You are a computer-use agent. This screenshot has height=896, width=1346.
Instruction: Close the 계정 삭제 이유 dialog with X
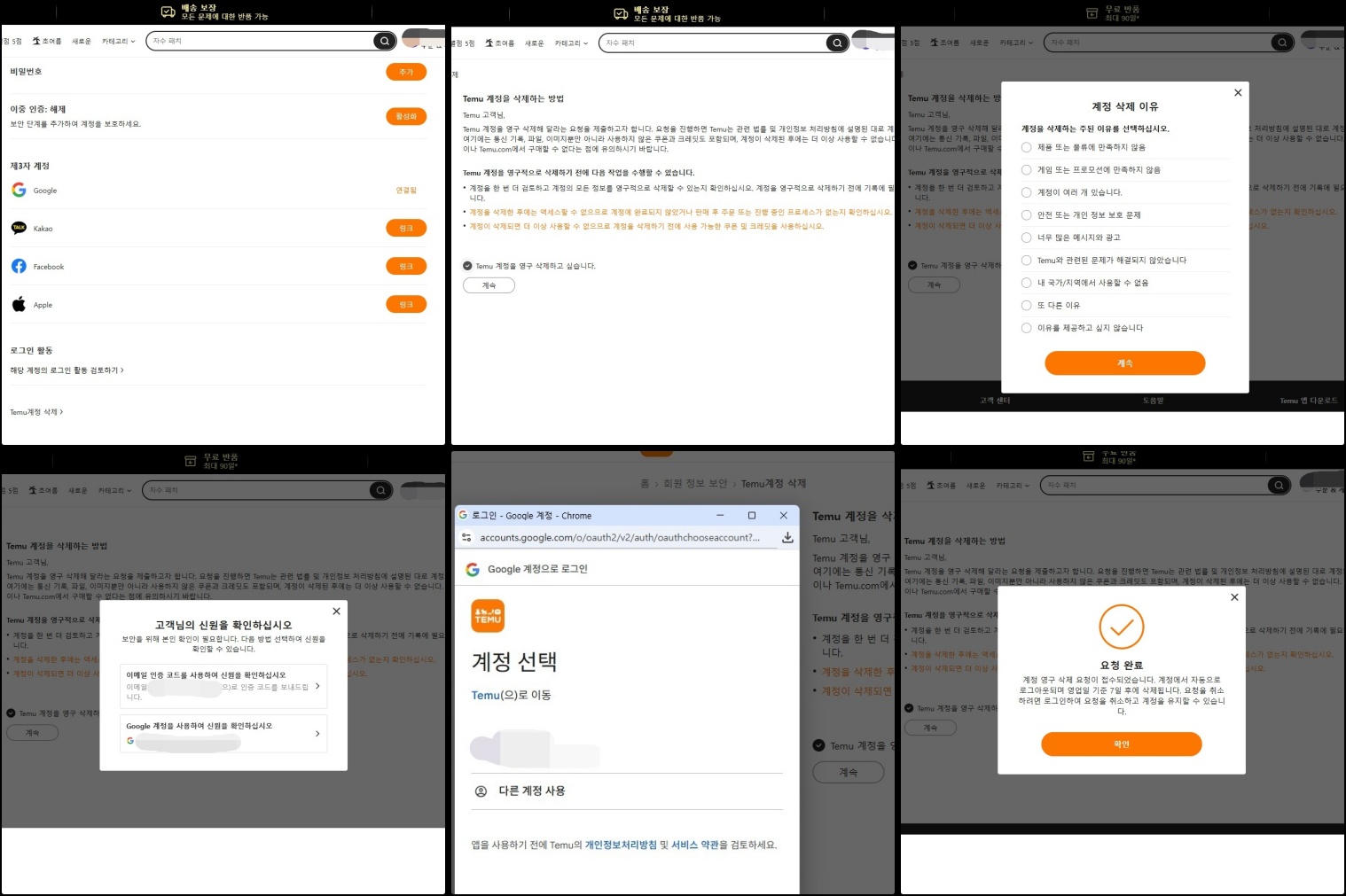click(x=1238, y=92)
